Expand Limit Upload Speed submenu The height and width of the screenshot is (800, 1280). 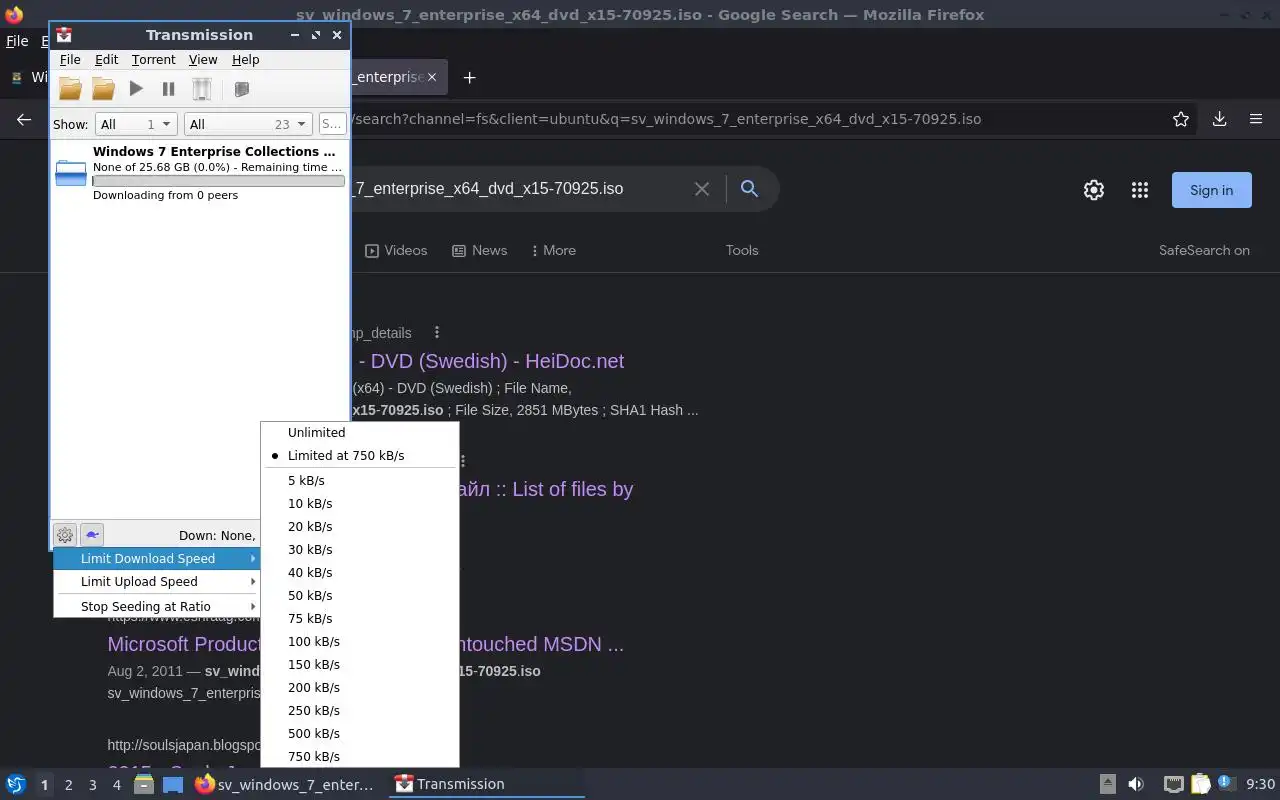point(156,582)
